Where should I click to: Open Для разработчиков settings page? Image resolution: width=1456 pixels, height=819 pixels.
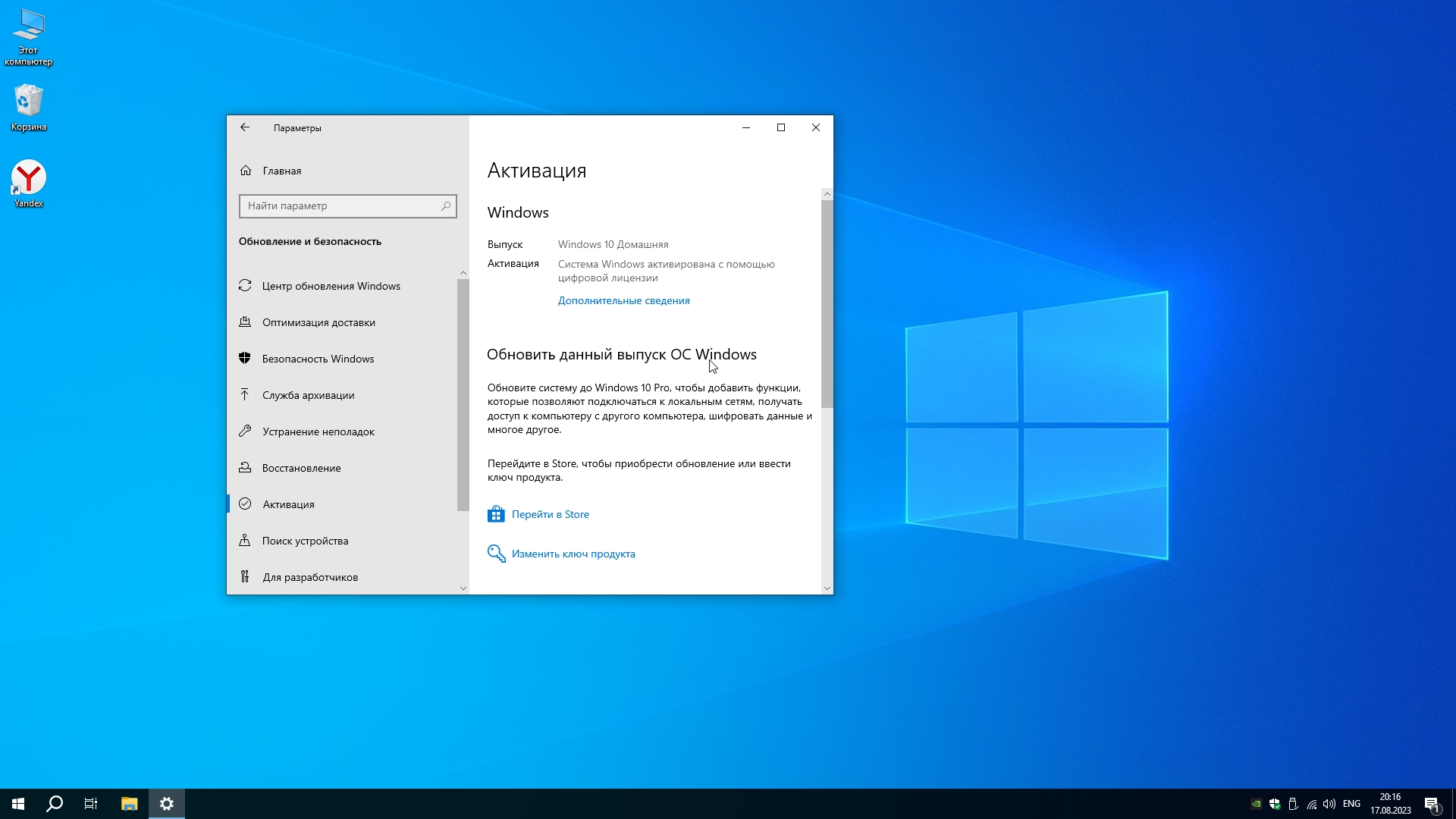[309, 577]
